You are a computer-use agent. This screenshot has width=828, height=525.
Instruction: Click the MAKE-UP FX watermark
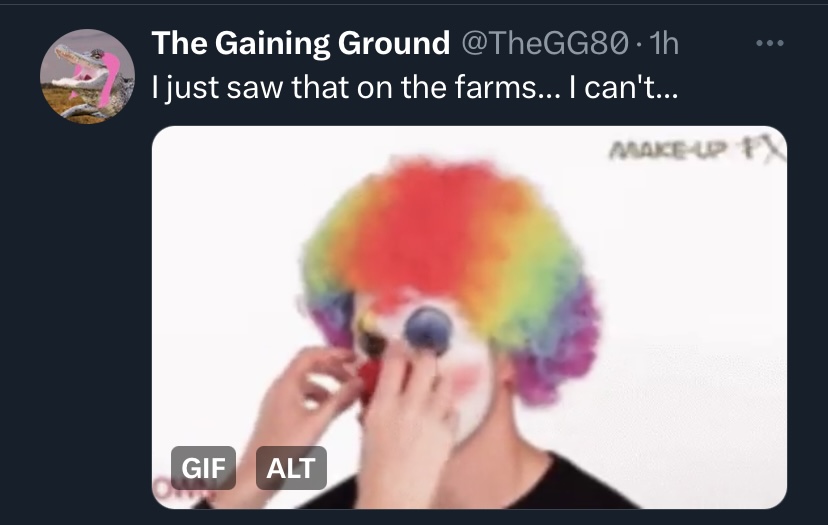click(x=696, y=149)
